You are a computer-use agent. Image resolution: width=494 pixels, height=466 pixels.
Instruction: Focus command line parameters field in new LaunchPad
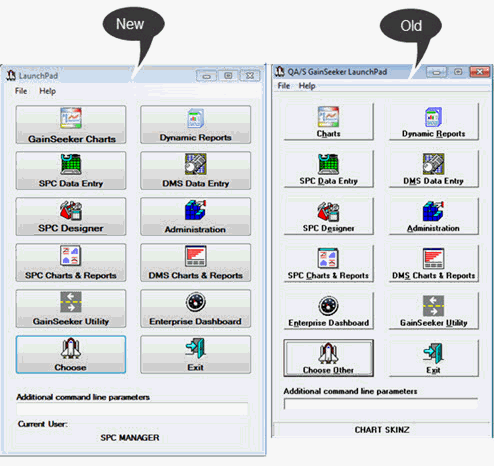click(132, 409)
